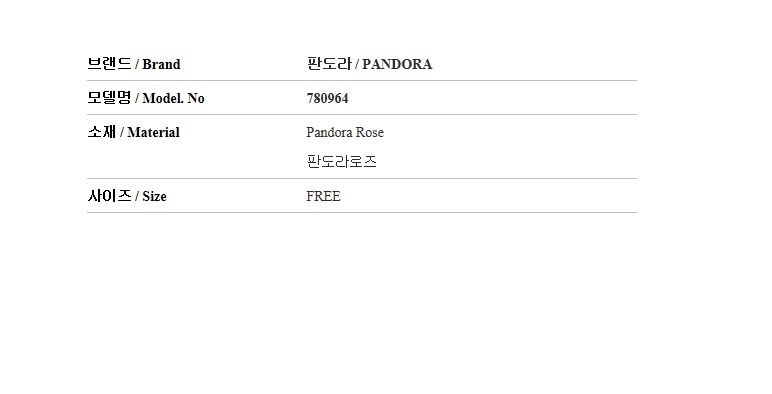Click the Korean word 소재
Viewport: 772px width, 394px height.
click(x=102, y=131)
